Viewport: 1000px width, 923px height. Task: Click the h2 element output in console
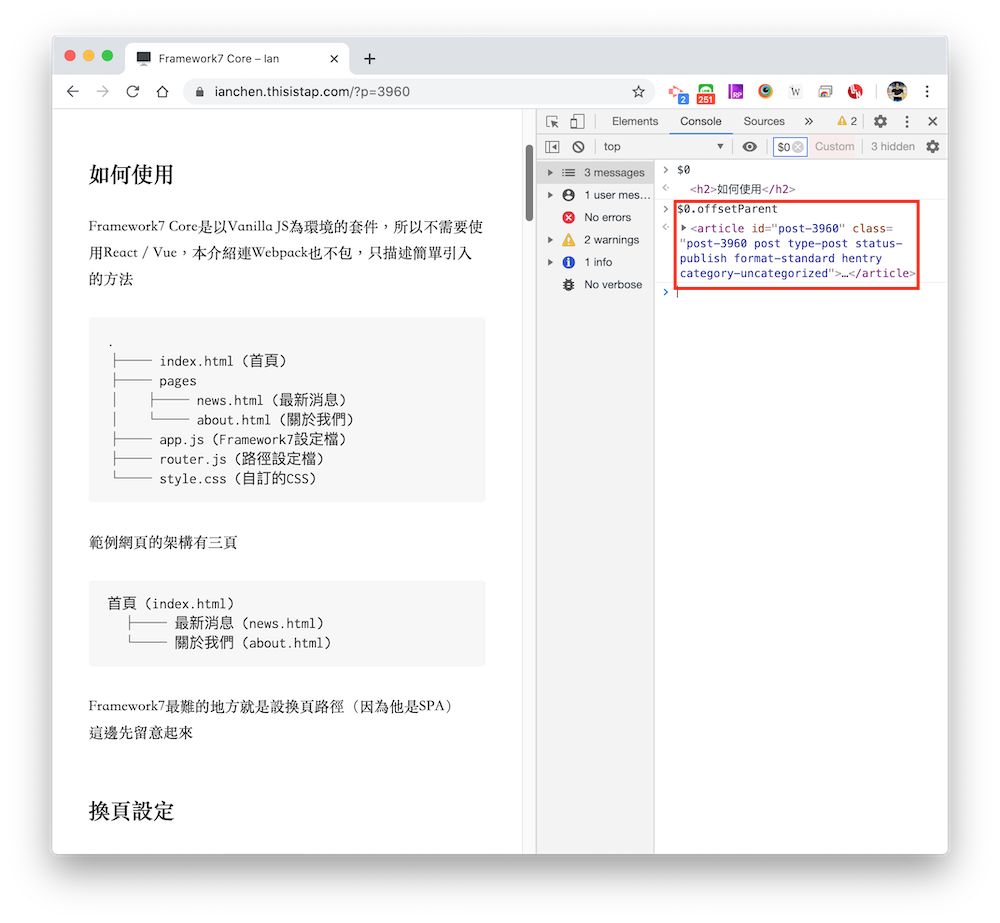point(742,189)
